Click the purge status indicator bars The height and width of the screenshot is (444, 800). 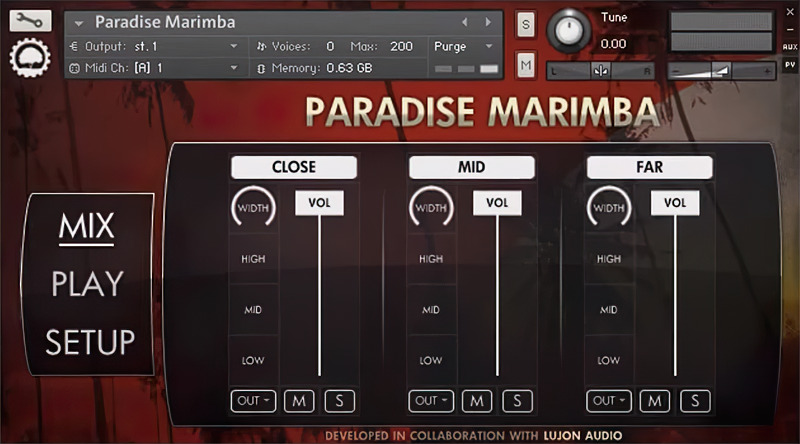click(x=466, y=69)
